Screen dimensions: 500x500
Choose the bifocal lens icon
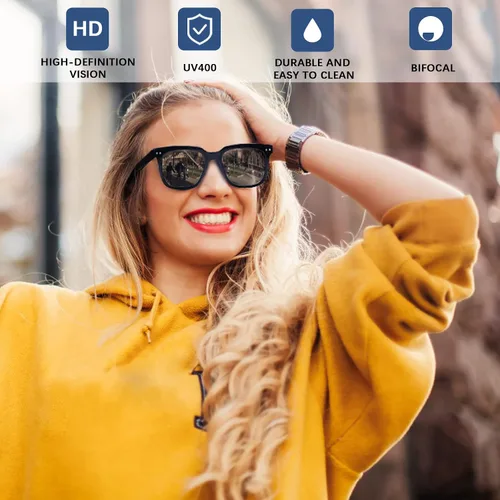(x=431, y=29)
